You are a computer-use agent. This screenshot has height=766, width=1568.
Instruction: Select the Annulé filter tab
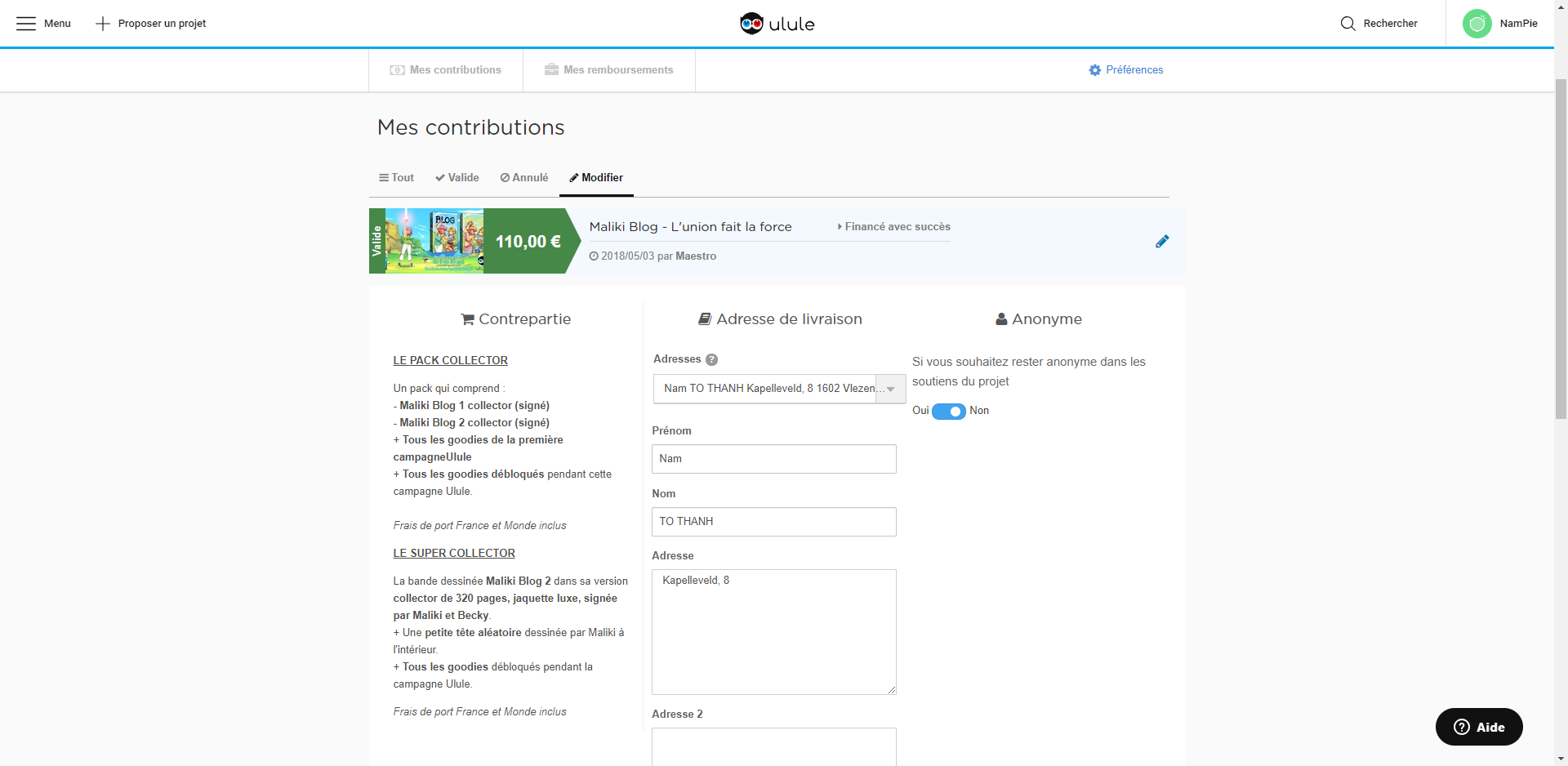click(x=524, y=178)
